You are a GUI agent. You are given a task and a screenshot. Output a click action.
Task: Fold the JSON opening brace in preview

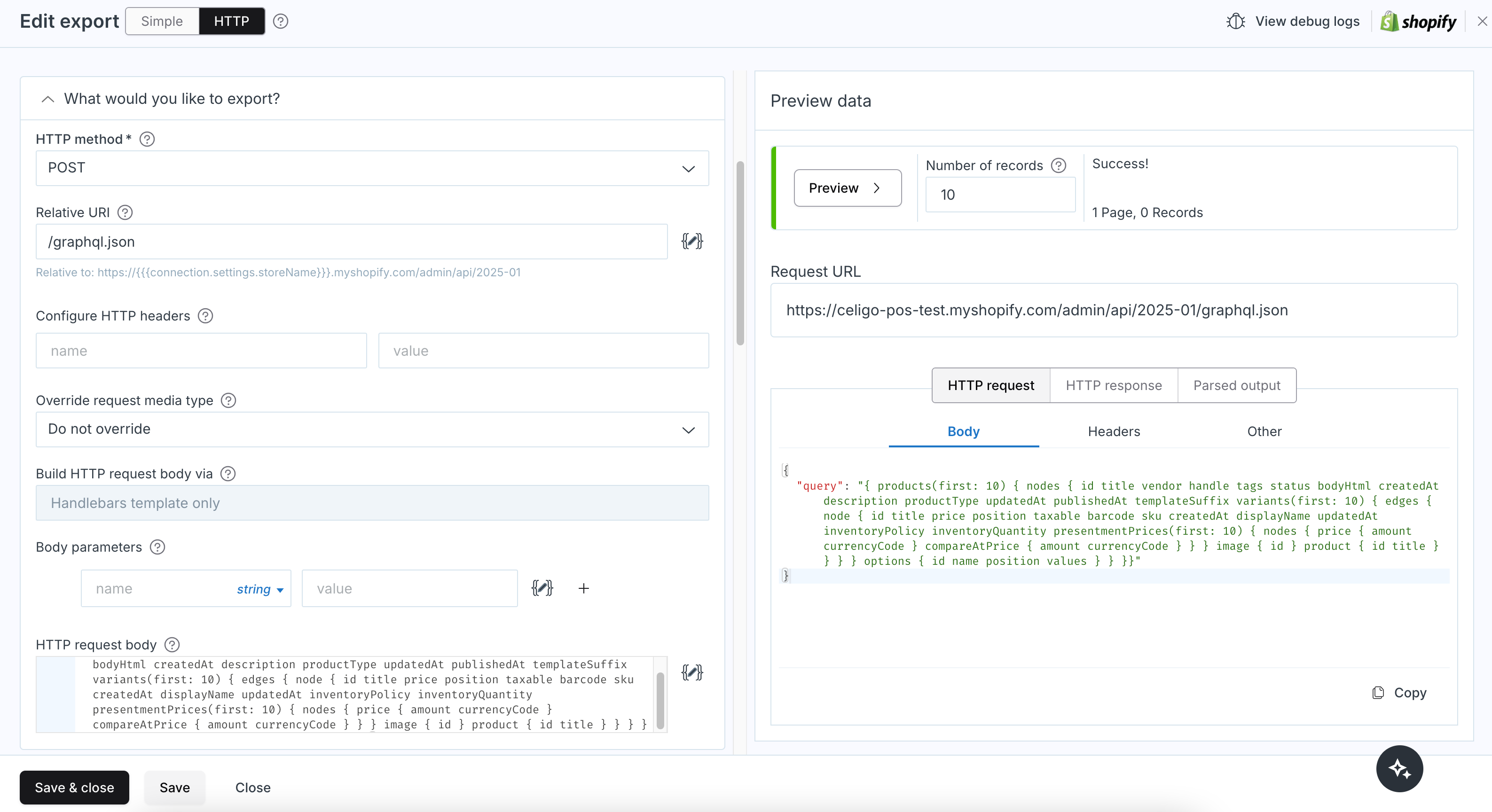coord(785,470)
